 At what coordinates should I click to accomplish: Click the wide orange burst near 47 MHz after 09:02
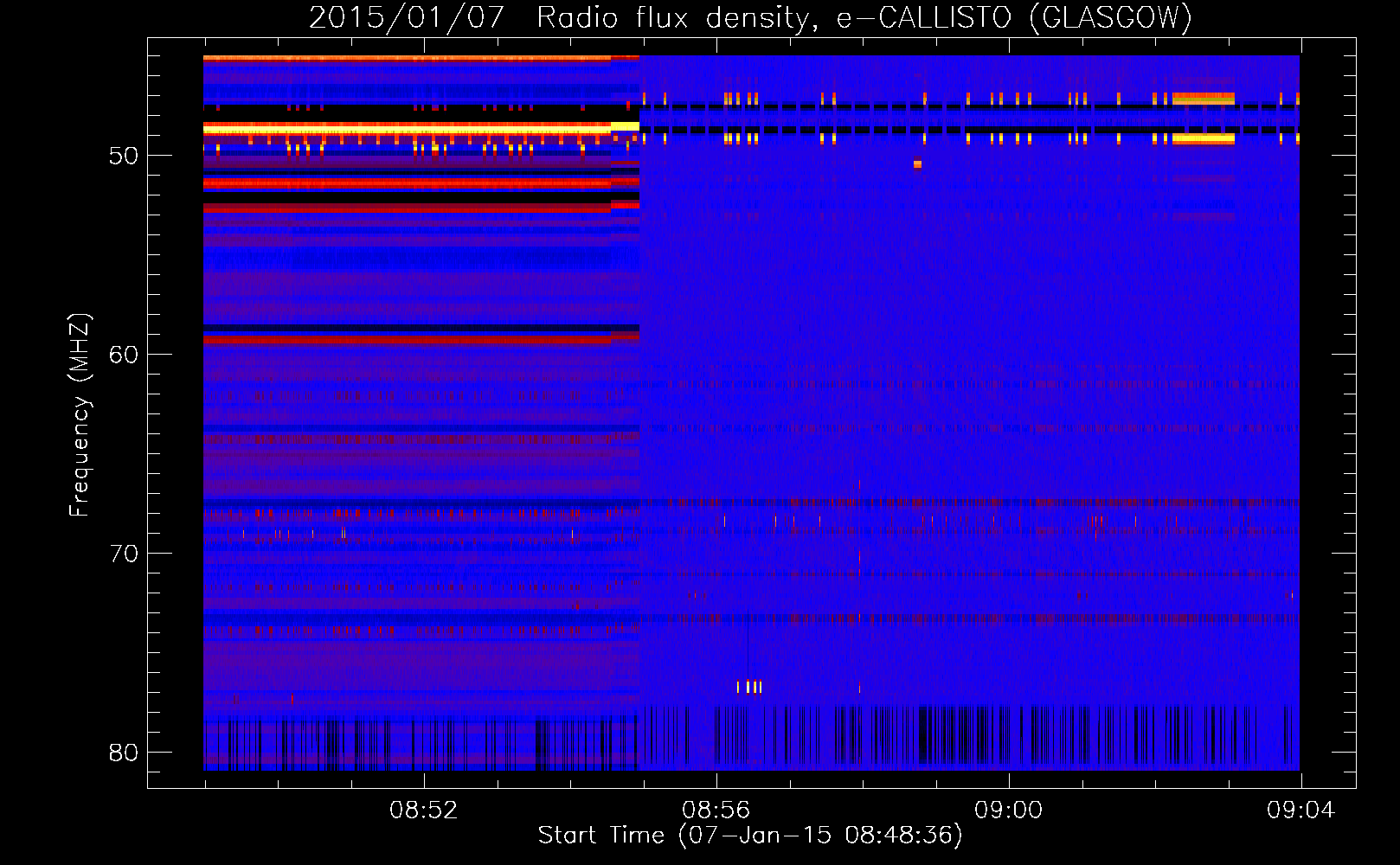tap(1203, 99)
